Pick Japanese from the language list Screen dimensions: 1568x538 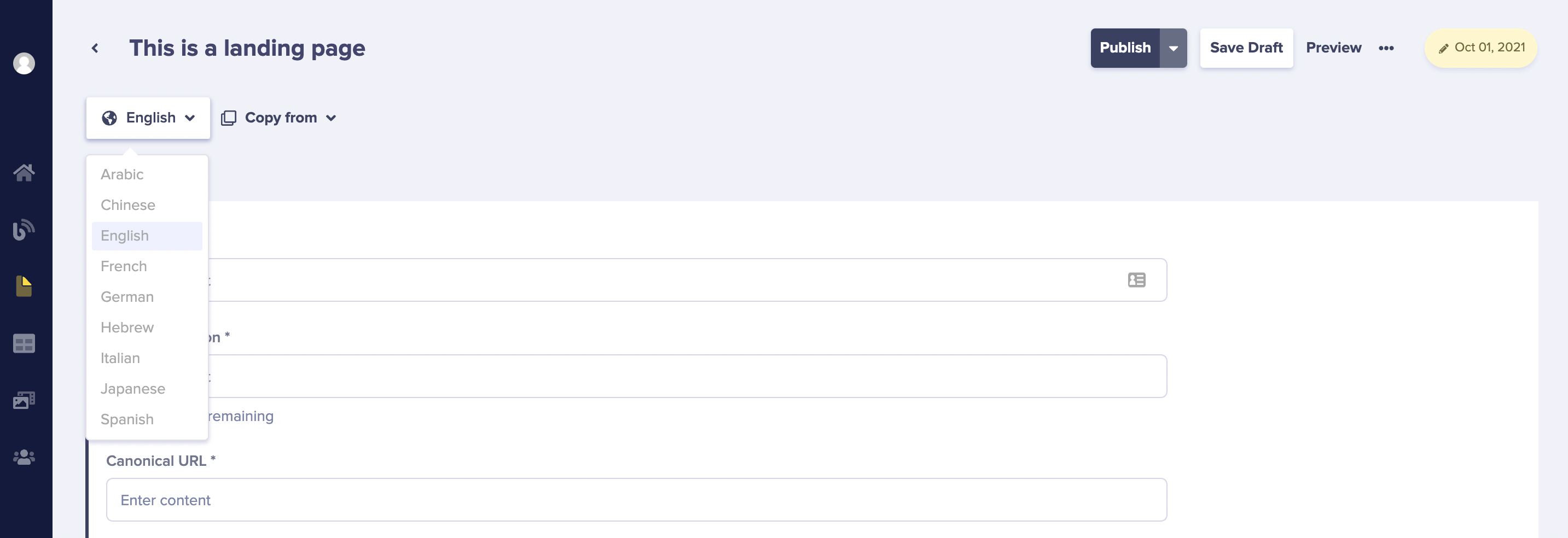pos(133,389)
